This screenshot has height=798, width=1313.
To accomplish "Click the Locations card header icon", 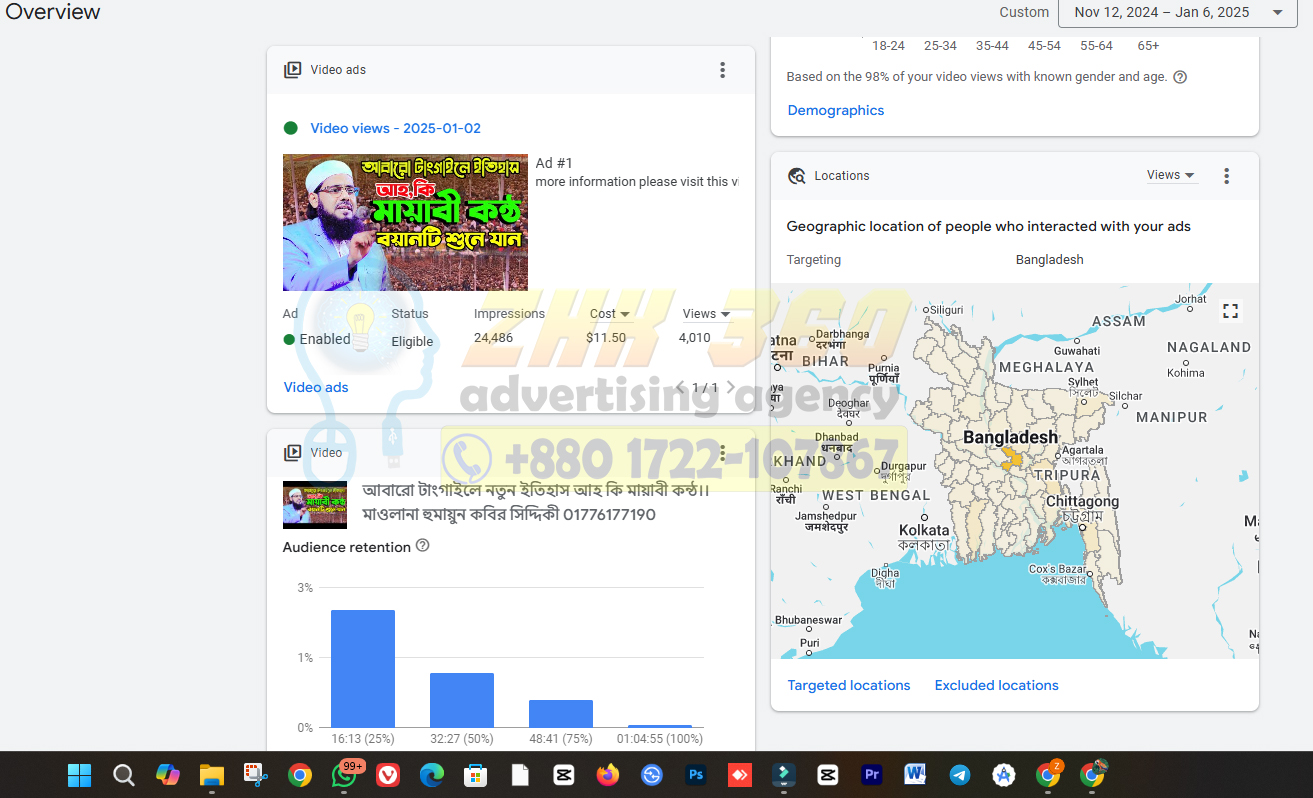I will coord(797,176).
